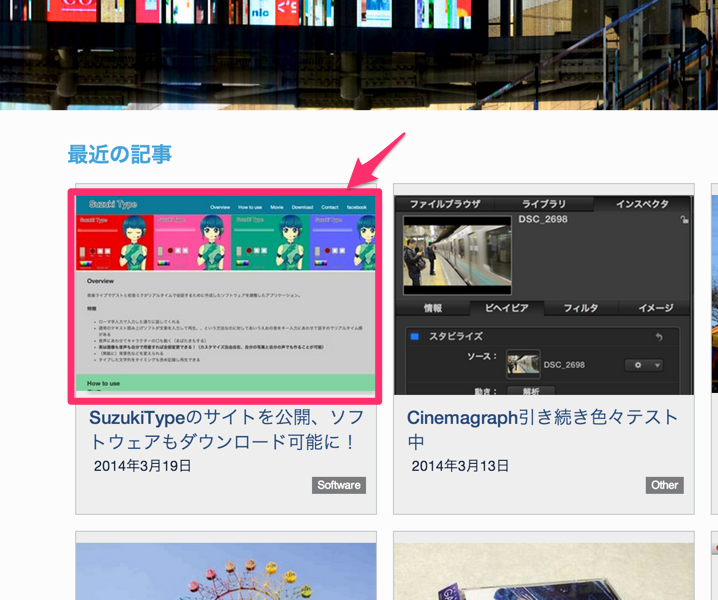Click the date 2014年3月19日
The width and height of the screenshot is (718, 600).
pyautogui.click(x=142, y=466)
